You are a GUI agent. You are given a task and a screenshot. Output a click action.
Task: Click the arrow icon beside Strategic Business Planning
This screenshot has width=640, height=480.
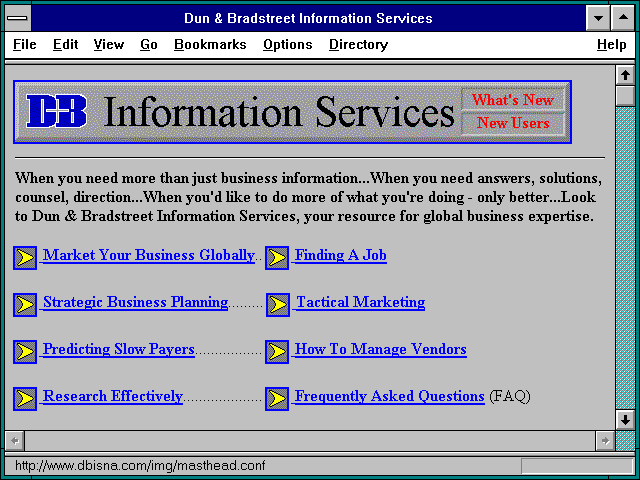tap(25, 304)
